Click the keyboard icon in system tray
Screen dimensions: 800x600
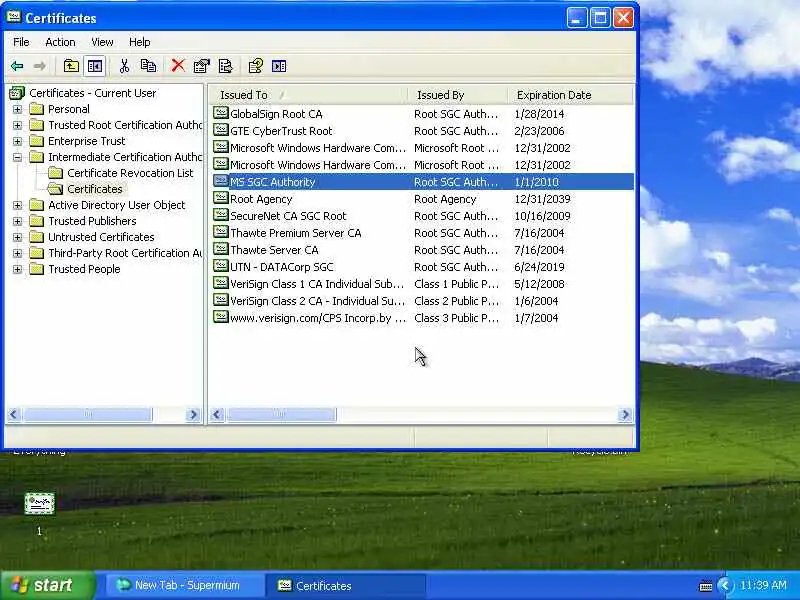706,586
